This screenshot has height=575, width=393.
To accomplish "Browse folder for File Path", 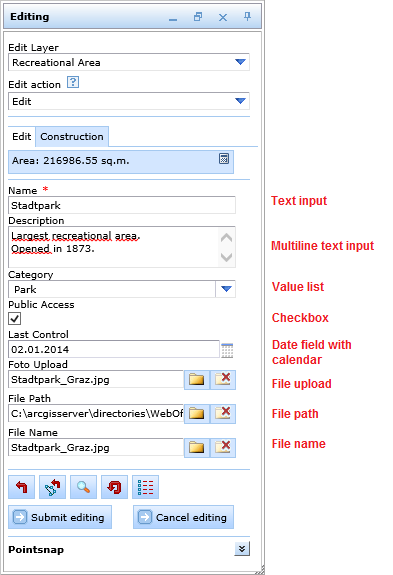I will tap(196, 413).
